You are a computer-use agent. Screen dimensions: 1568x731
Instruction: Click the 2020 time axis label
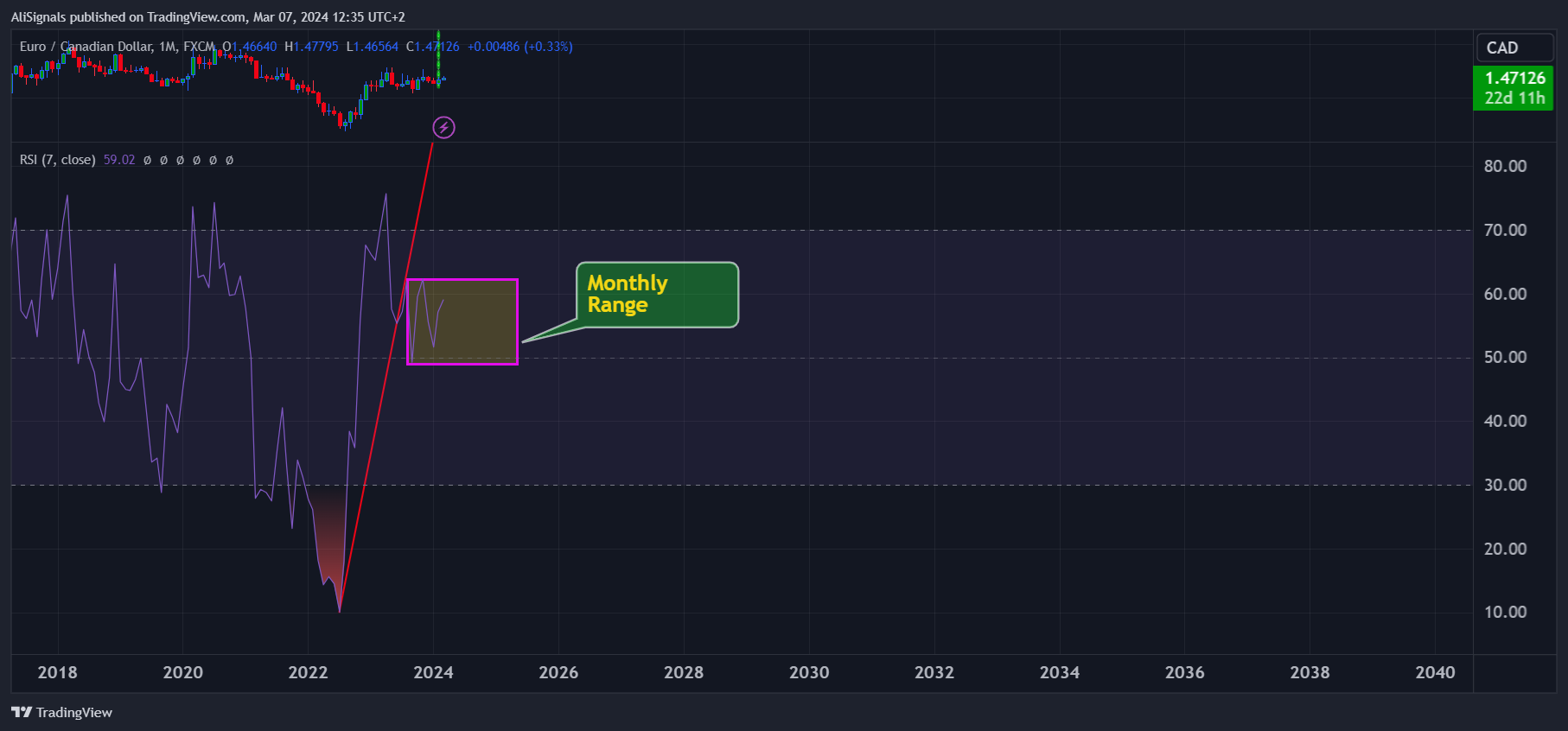[183, 672]
